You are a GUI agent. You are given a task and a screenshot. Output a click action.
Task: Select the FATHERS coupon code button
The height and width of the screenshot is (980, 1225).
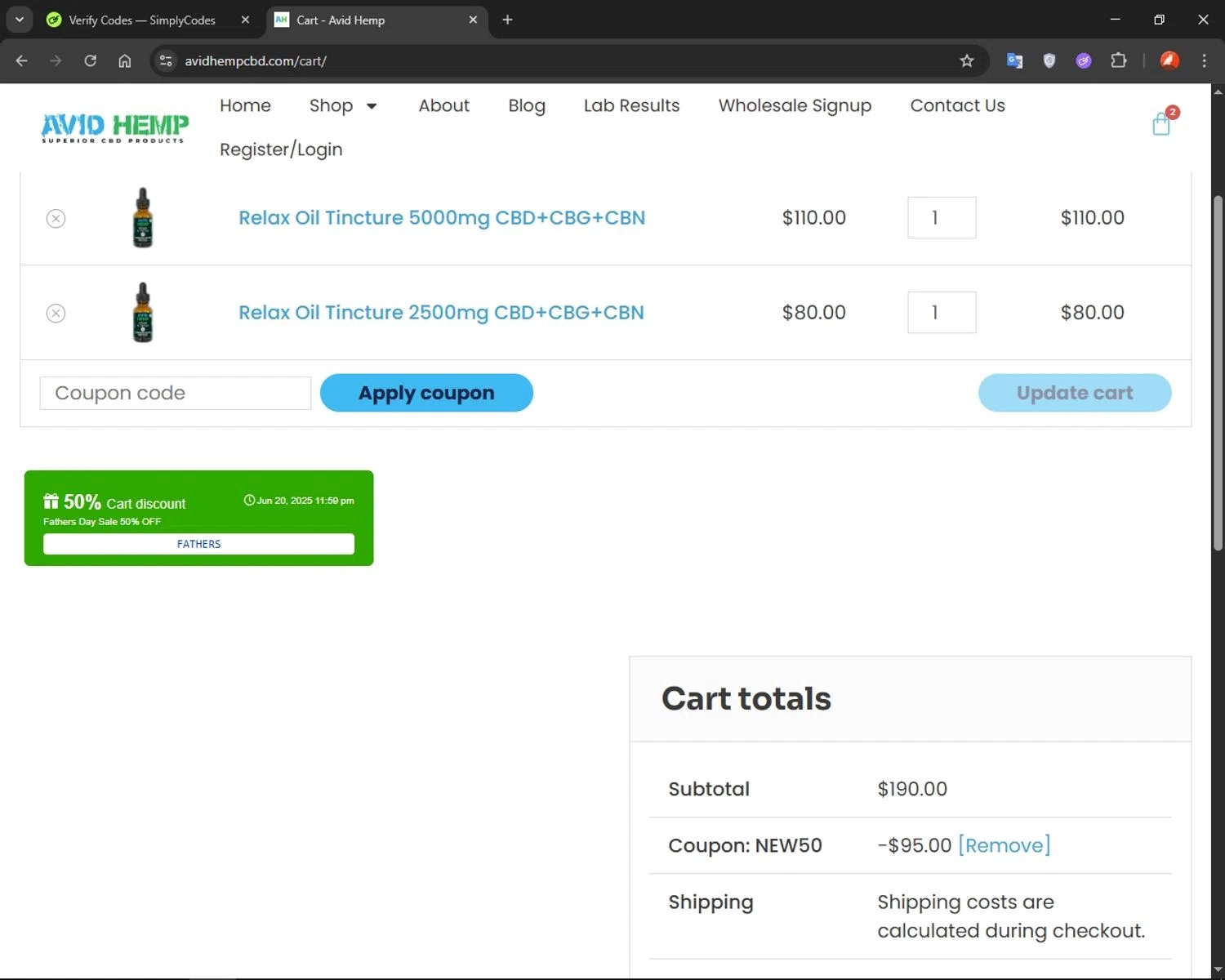click(198, 544)
